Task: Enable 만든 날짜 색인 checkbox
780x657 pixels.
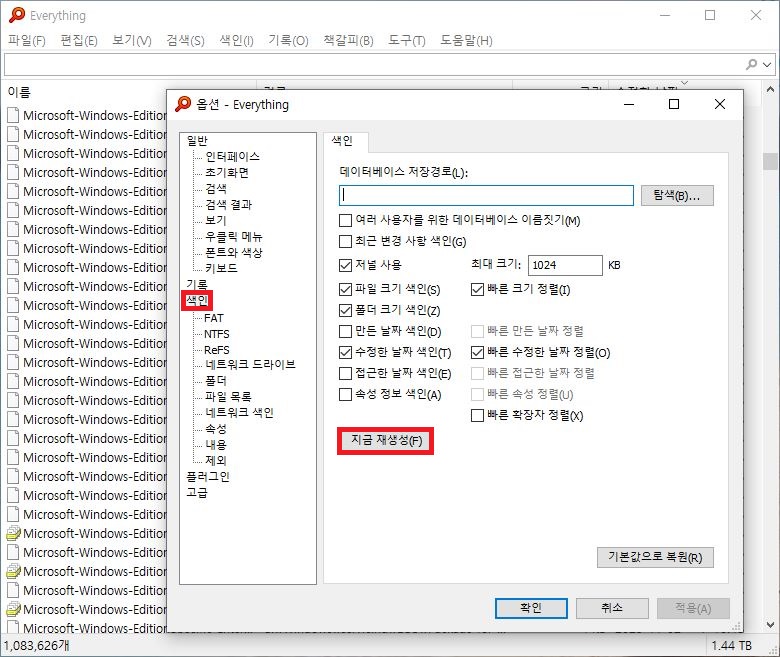Action: coord(345,331)
